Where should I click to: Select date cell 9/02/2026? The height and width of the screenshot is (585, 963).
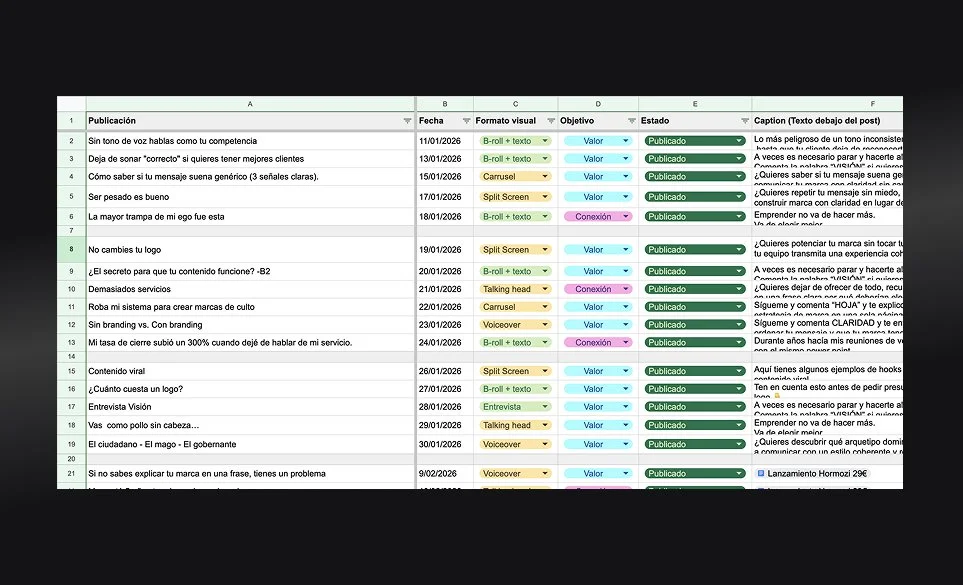pos(445,473)
